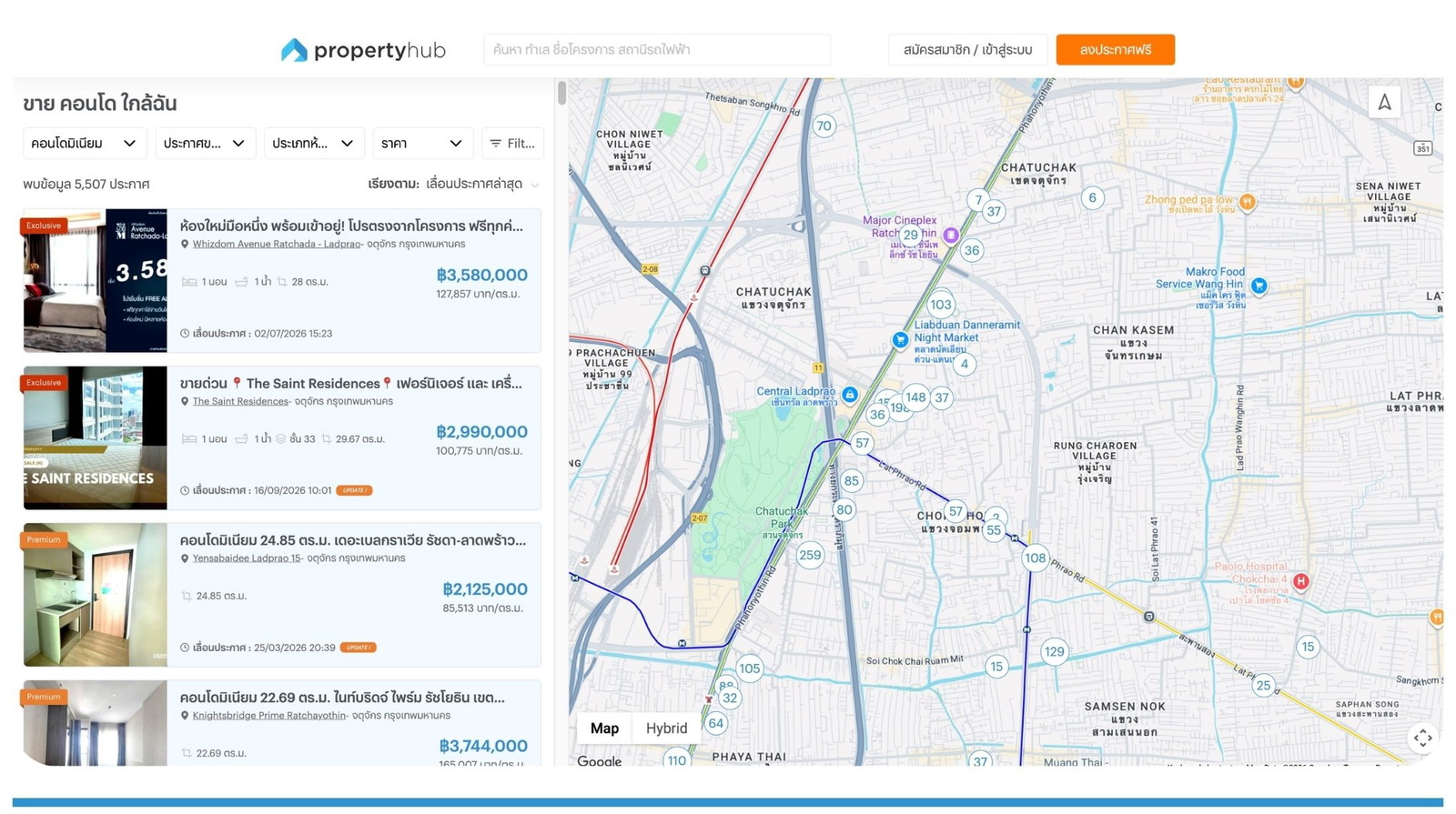
Task: Click the ฿3,580,000 listing price
Action: [481, 275]
